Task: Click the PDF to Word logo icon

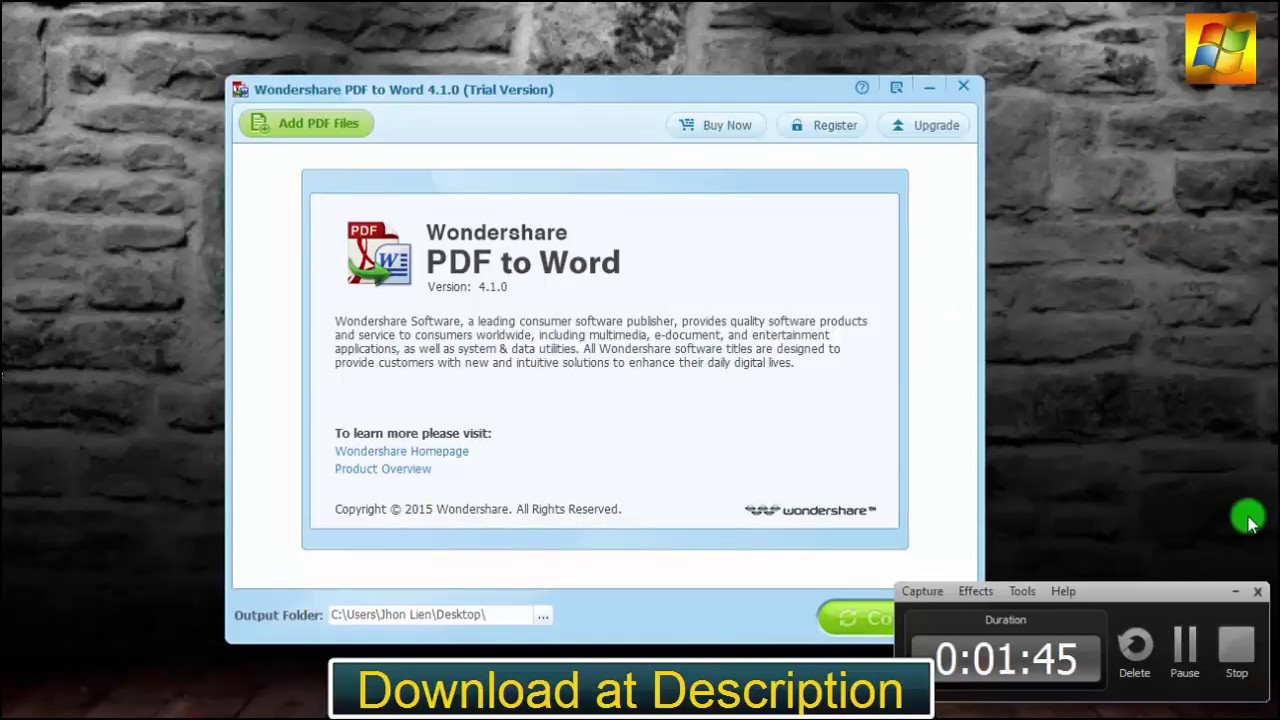Action: pos(379,254)
